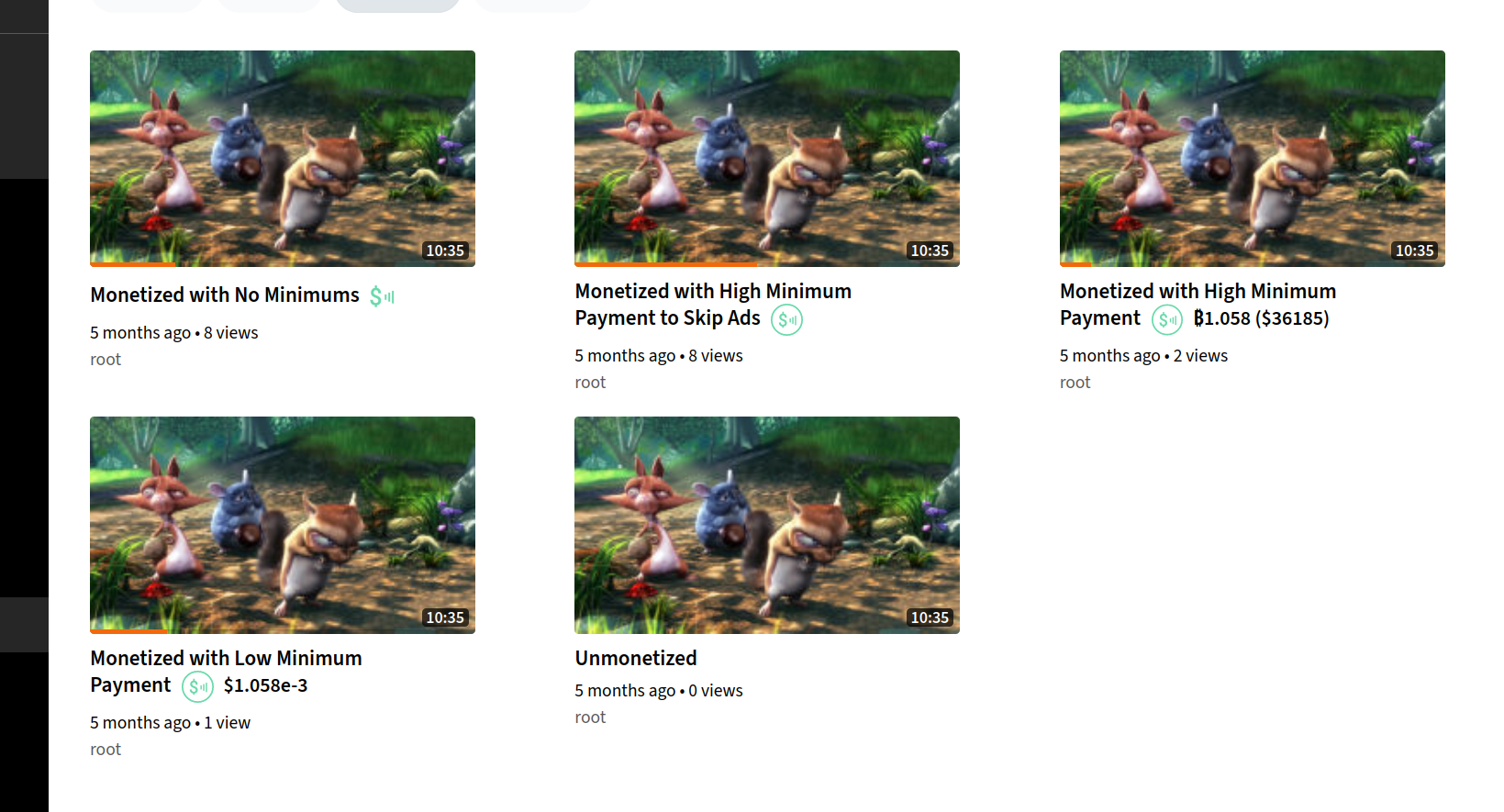The height and width of the screenshot is (812, 1504).
Task: Open title Monetized with High Minimum Payment to Skip Ads
Action: [713, 305]
